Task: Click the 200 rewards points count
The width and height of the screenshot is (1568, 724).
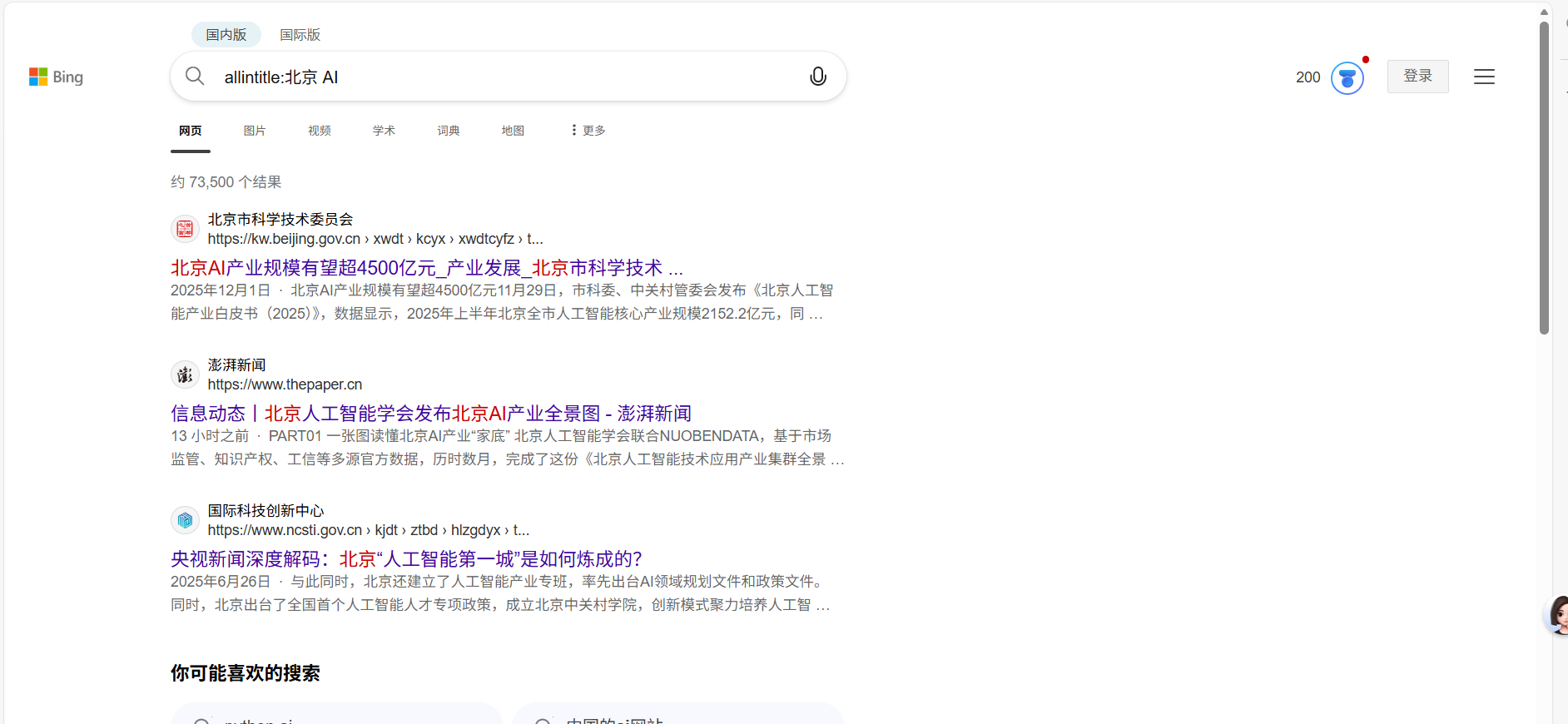Action: (1308, 77)
